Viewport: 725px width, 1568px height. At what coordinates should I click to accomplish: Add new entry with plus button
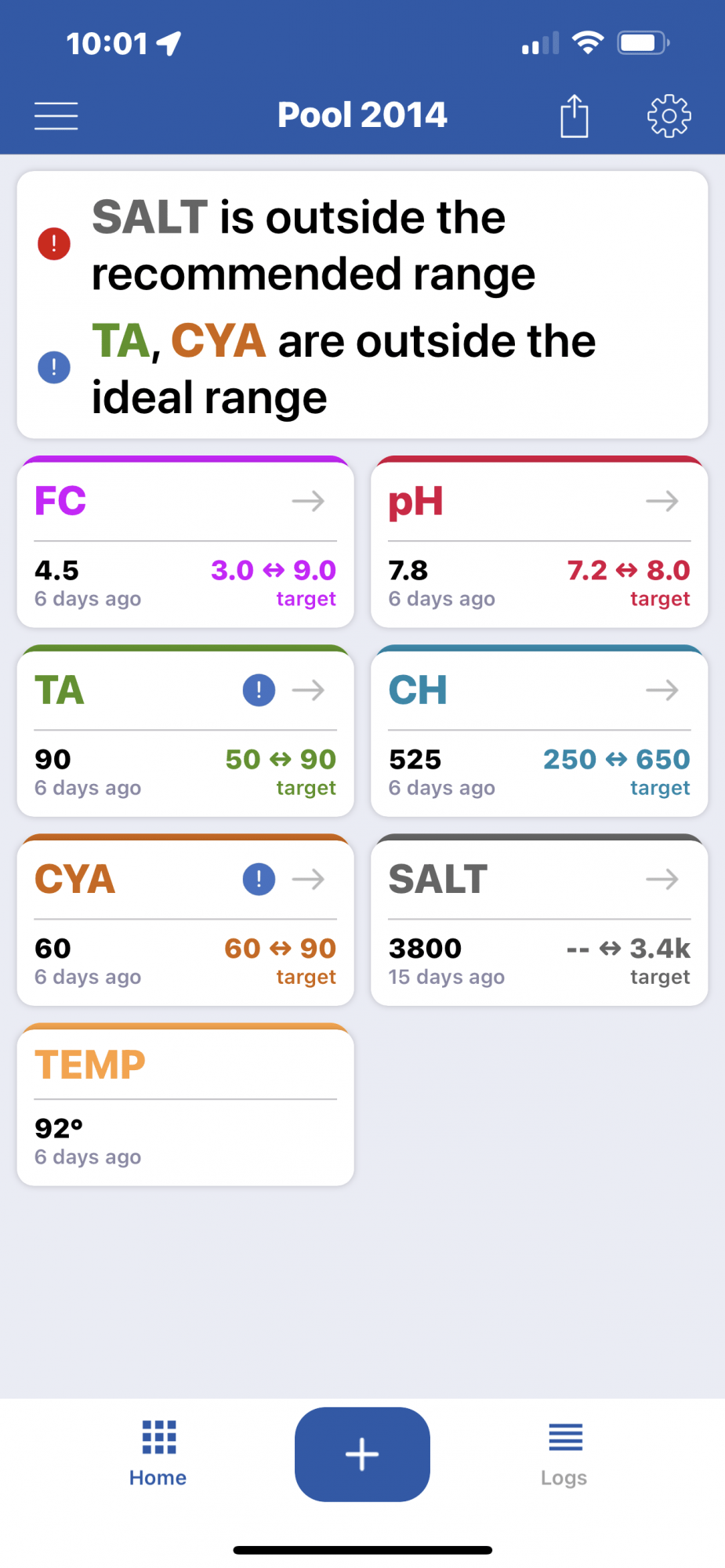[362, 1454]
